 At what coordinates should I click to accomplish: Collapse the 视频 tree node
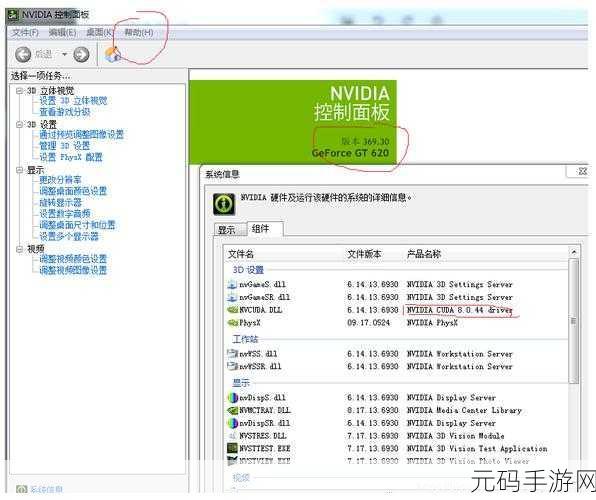point(19,249)
